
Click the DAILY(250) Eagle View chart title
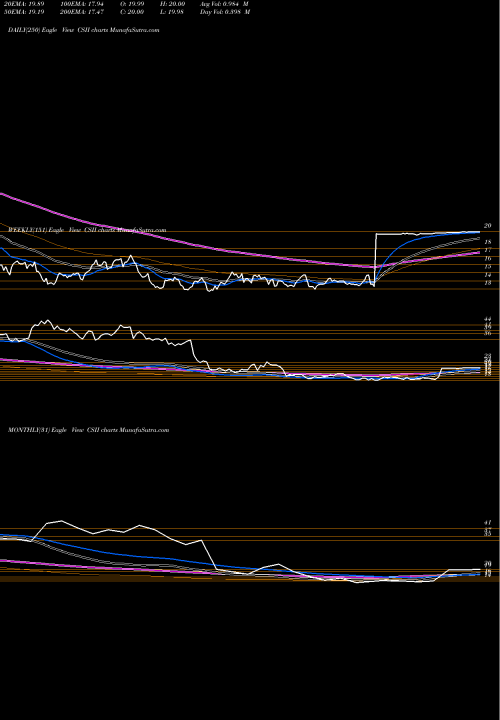pyautogui.click(x=84, y=30)
